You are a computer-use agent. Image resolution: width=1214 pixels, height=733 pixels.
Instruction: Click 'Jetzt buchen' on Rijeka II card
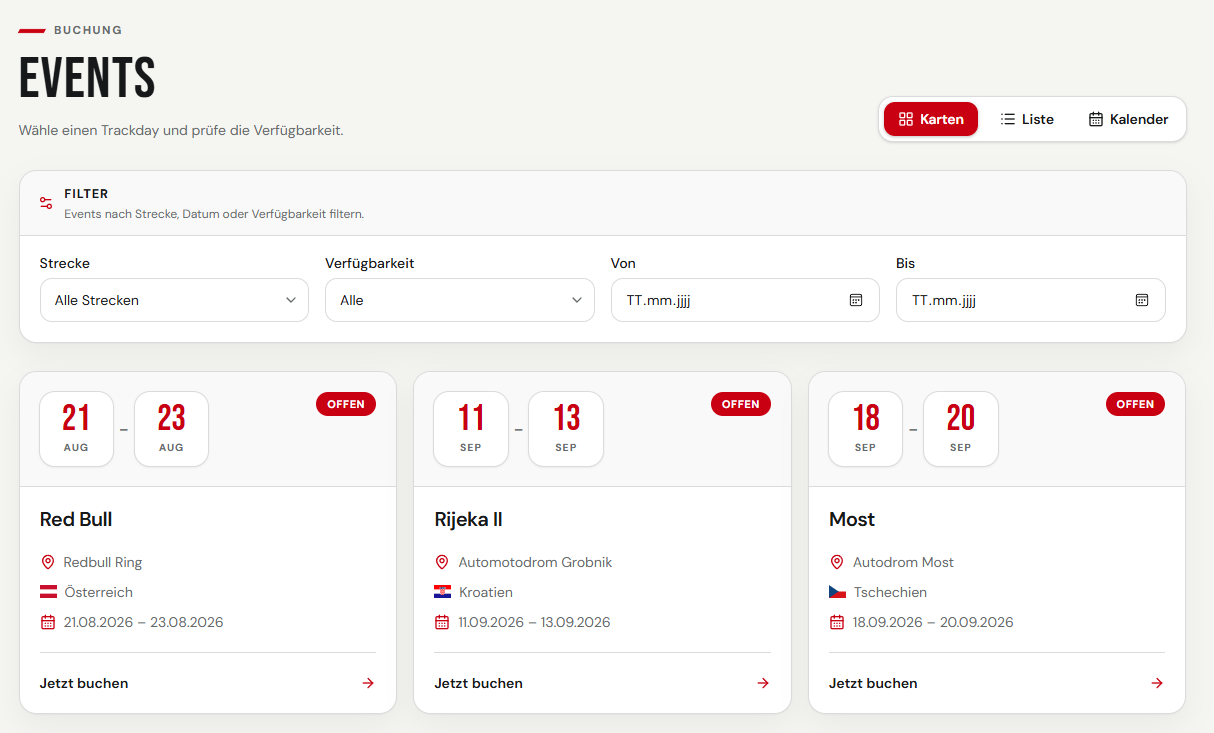[x=479, y=684]
